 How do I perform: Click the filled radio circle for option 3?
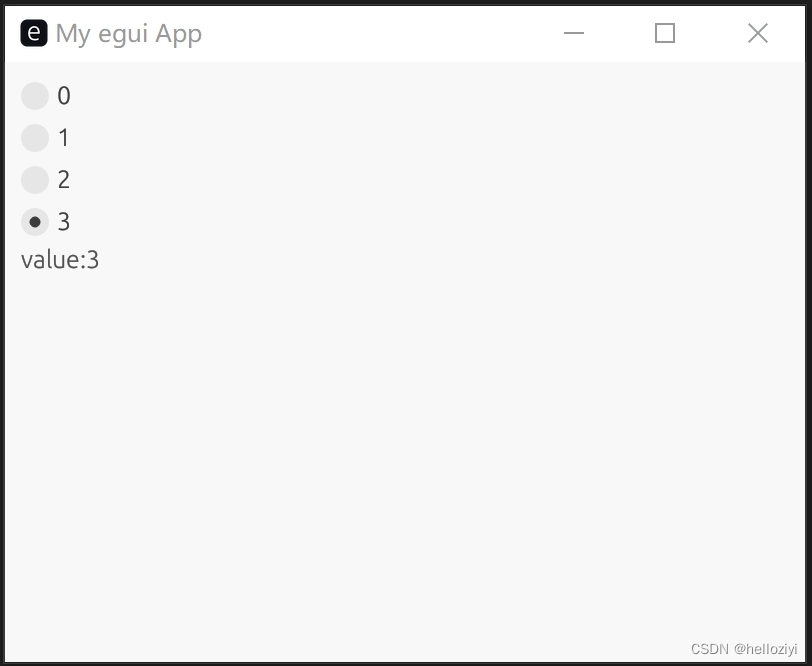click(35, 221)
